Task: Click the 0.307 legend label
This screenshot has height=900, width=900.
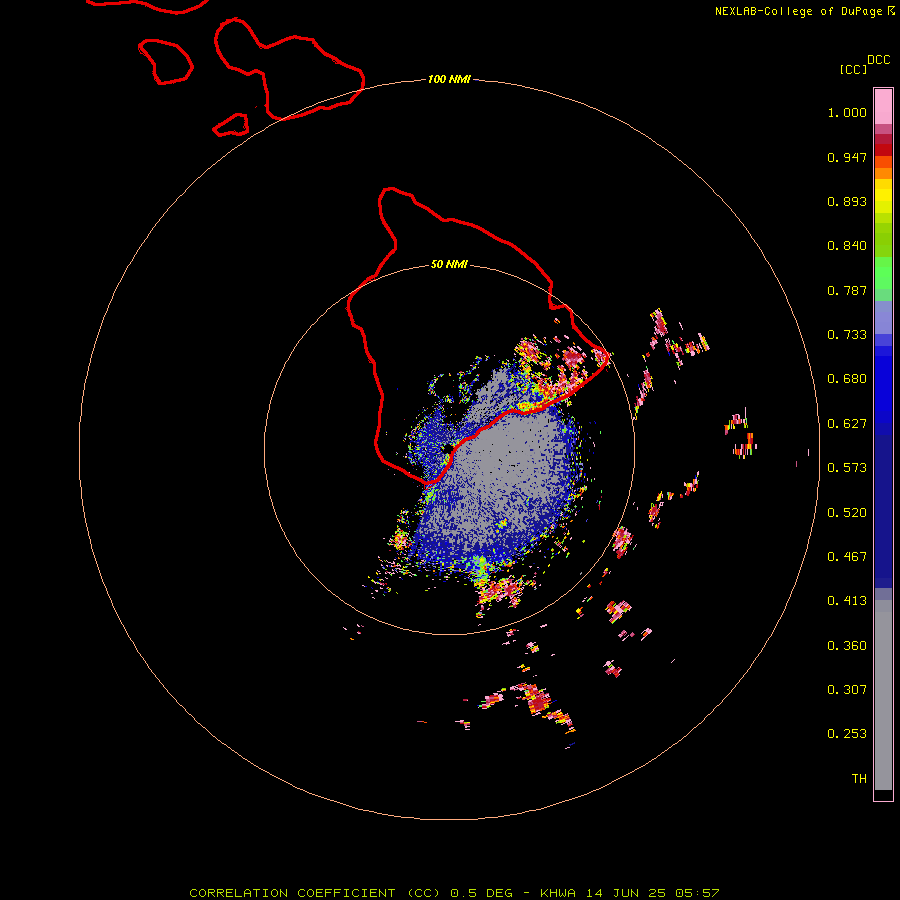Action: click(x=847, y=690)
